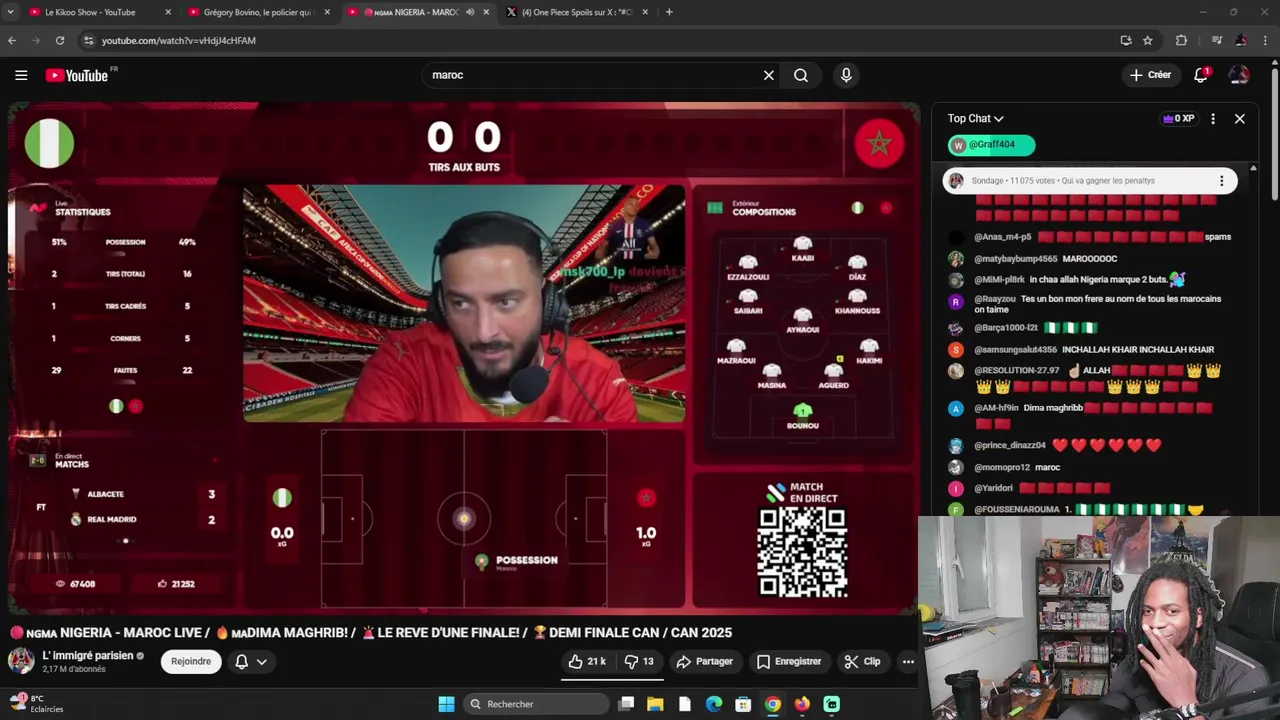Click the Rejoindre membership button
This screenshot has height=720, width=1280.
(x=191, y=661)
